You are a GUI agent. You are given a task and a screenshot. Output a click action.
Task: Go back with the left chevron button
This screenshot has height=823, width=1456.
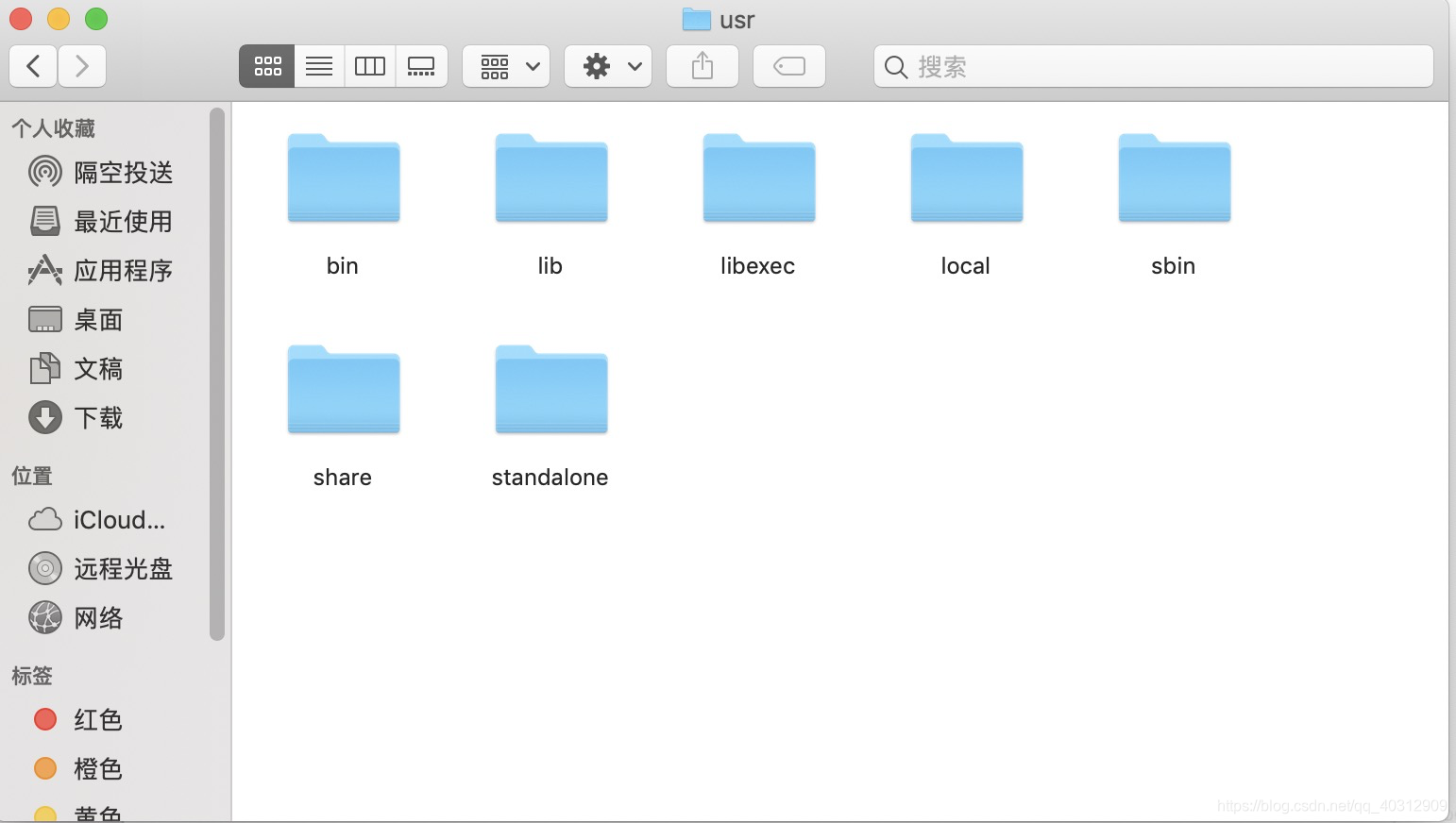point(33,66)
